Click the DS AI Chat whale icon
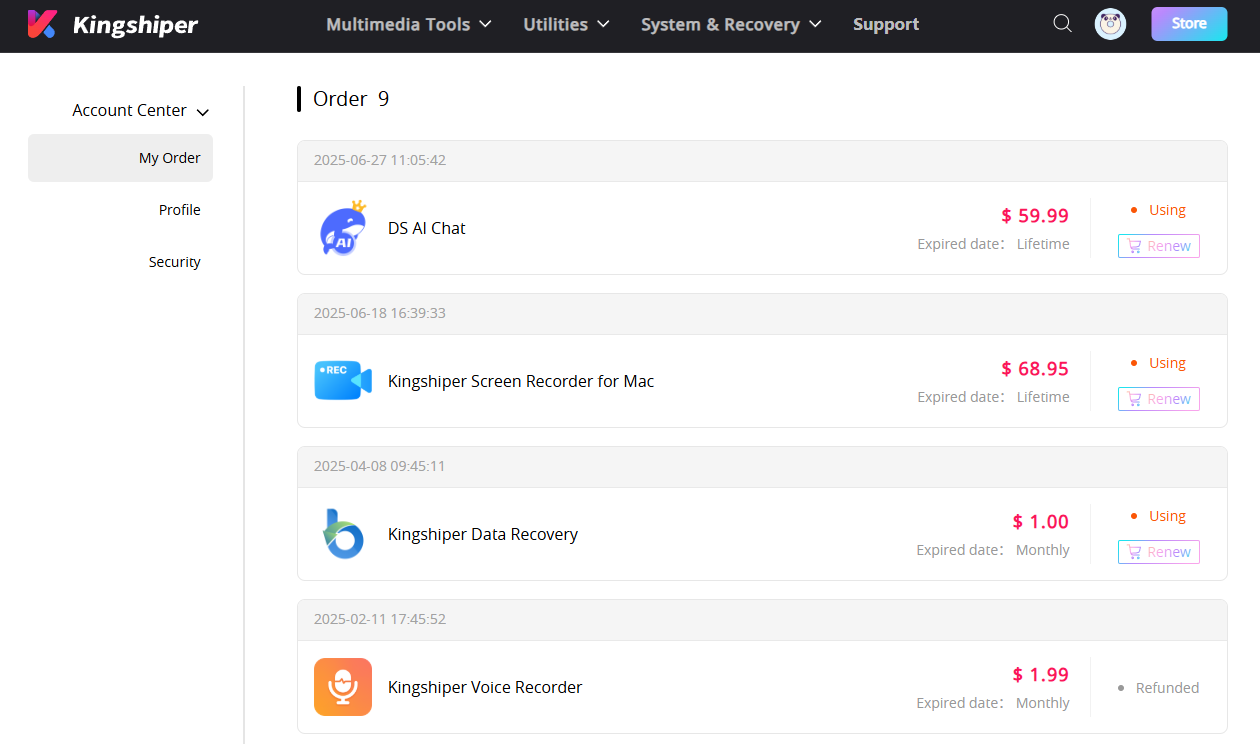The image size is (1260, 744). [x=343, y=228]
